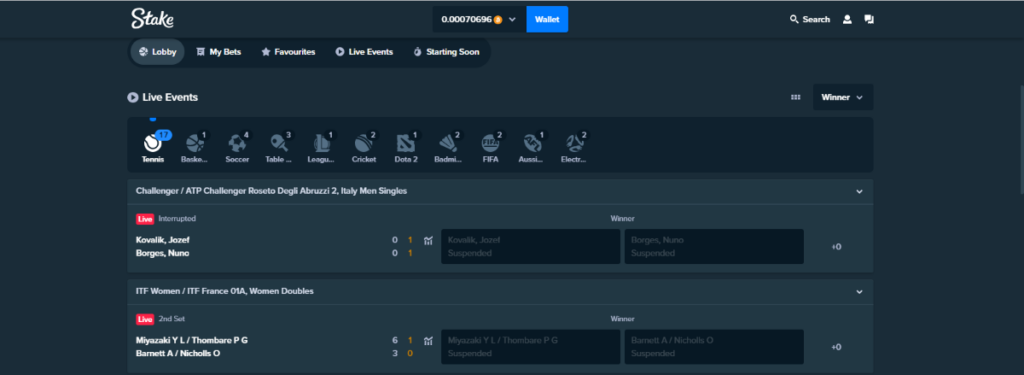Open the Barnett A / Nicholls O team name
Viewport: 1024px width, 375px height.
[x=178, y=353]
